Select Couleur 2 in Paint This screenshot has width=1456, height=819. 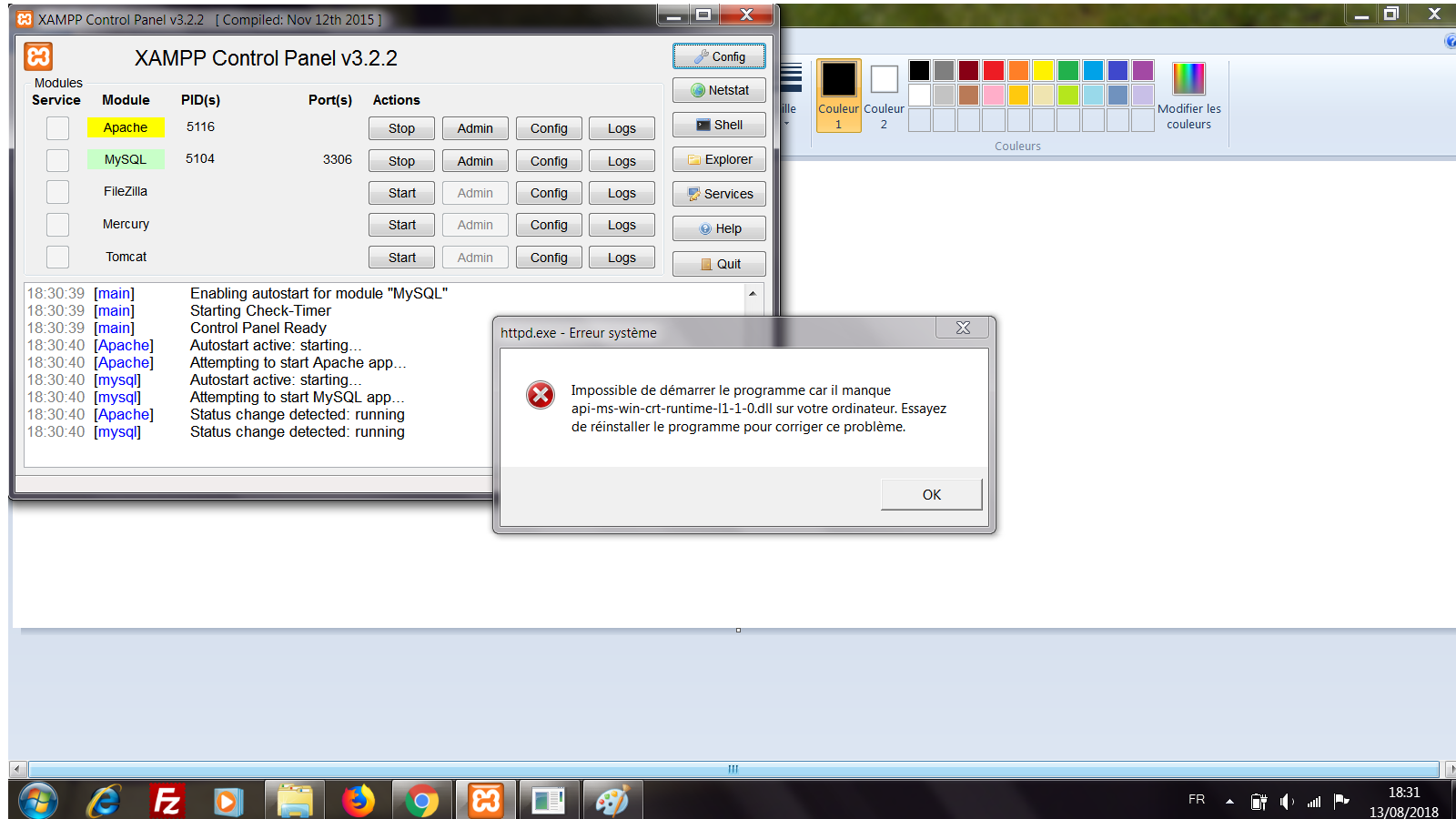click(x=884, y=96)
